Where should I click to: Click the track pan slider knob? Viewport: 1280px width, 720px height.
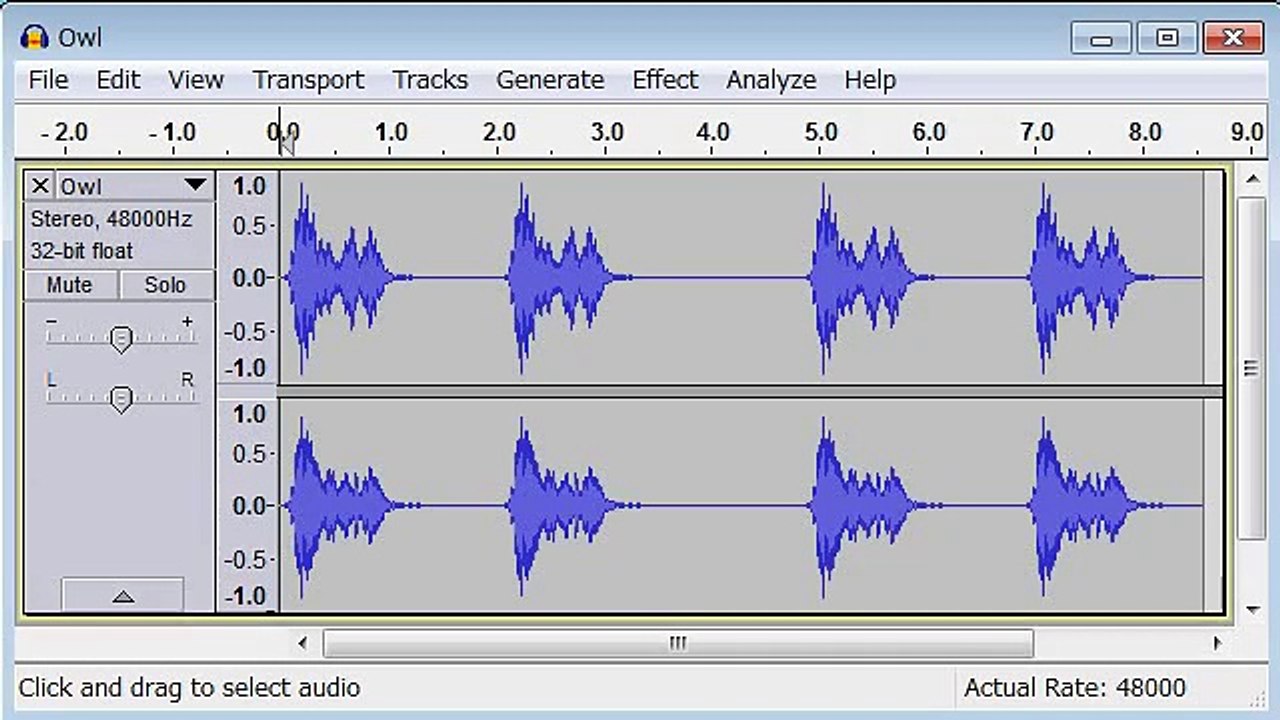(x=120, y=399)
